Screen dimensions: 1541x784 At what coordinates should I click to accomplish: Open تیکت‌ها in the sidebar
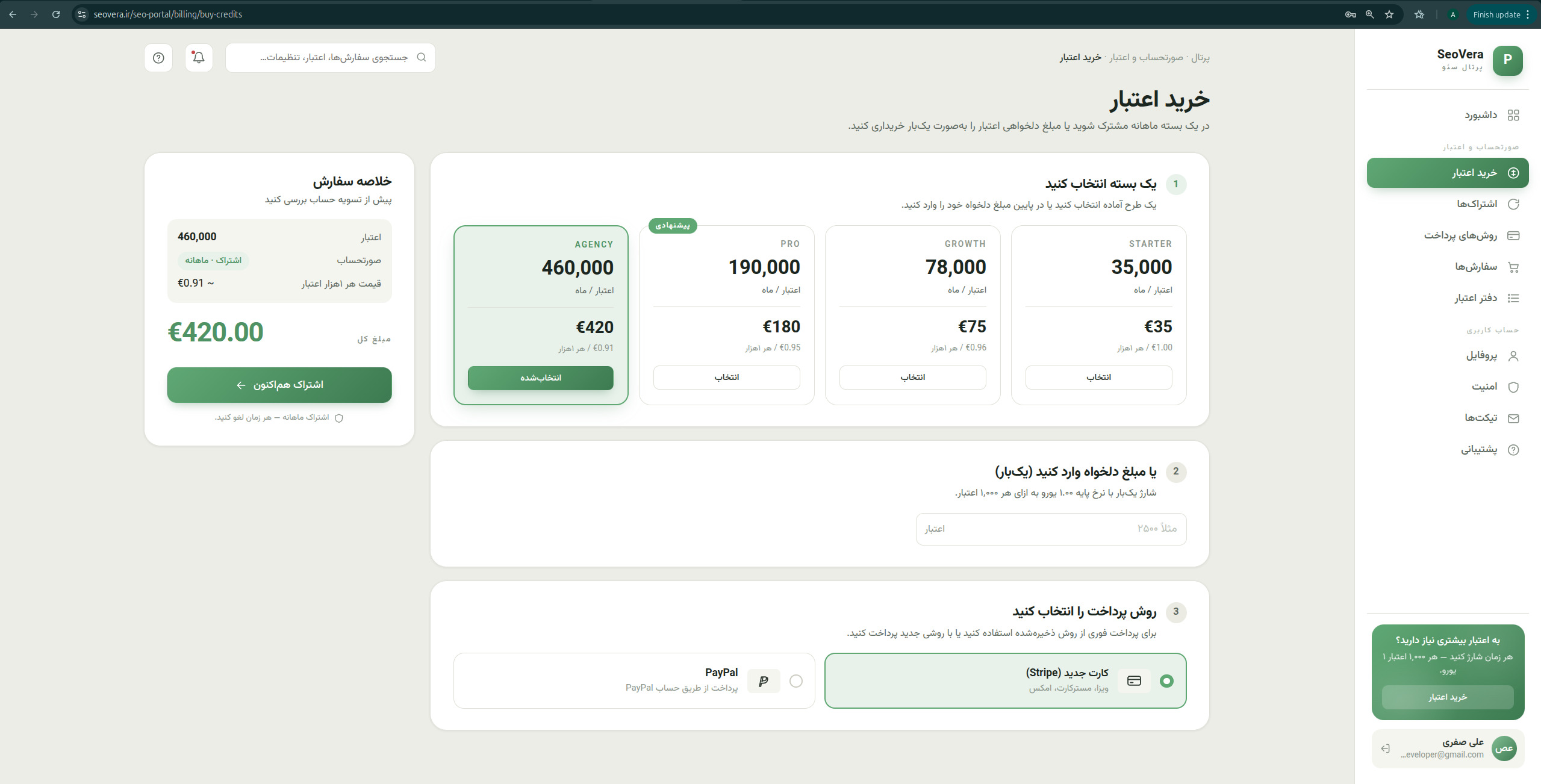(1448, 418)
